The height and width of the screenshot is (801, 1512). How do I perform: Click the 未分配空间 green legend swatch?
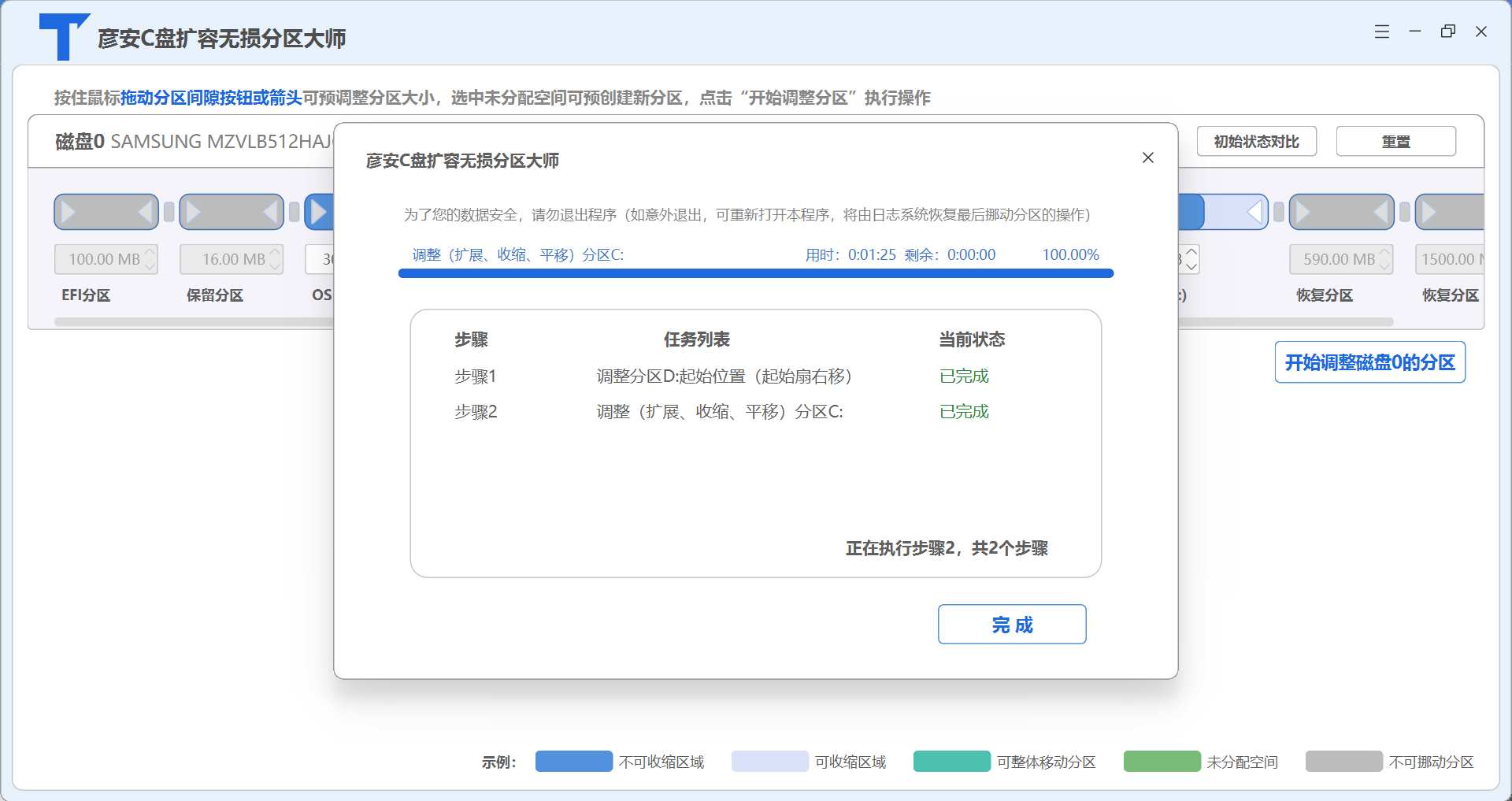tap(1162, 762)
